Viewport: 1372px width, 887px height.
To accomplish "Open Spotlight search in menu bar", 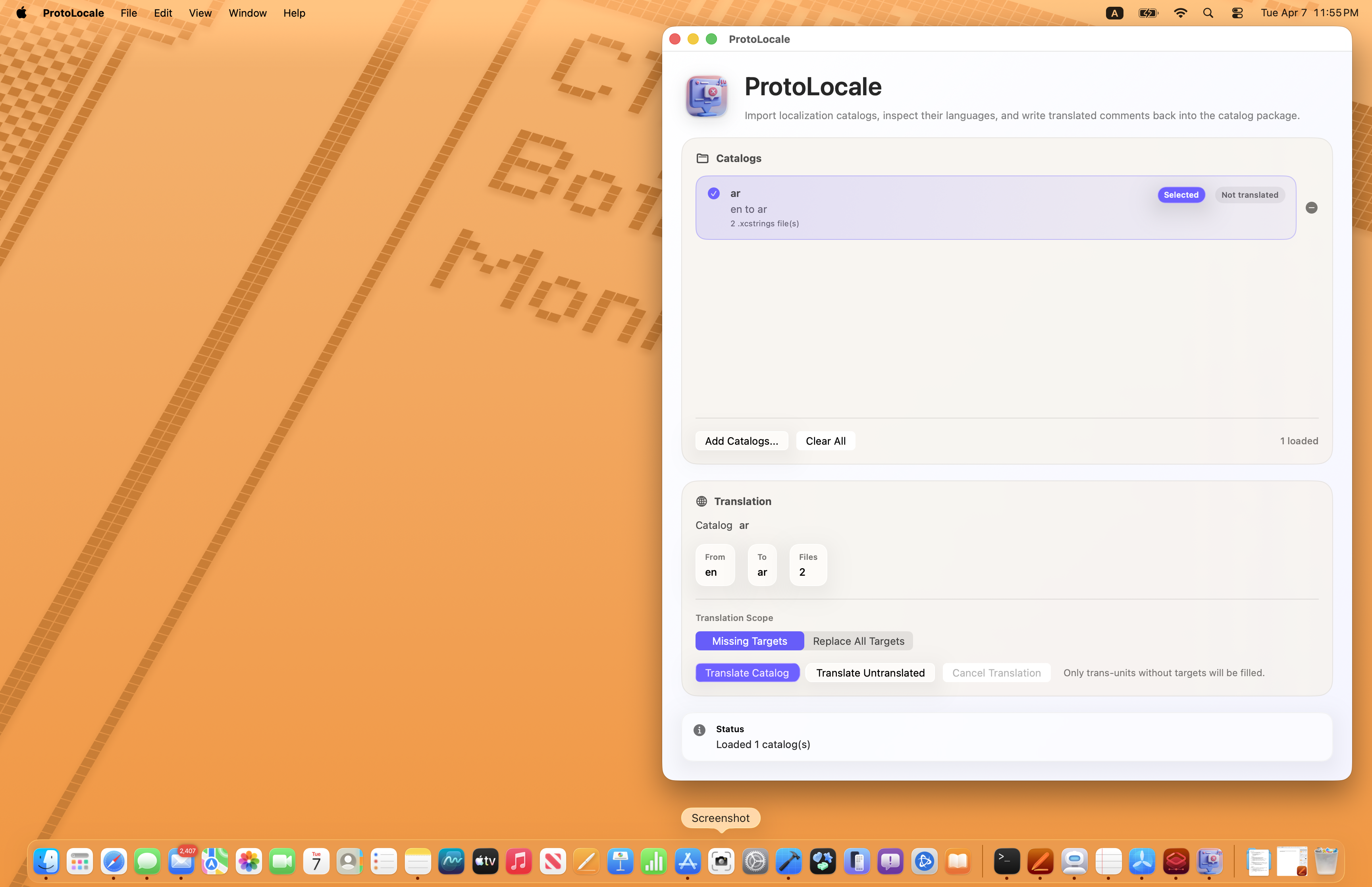I will tap(1208, 13).
